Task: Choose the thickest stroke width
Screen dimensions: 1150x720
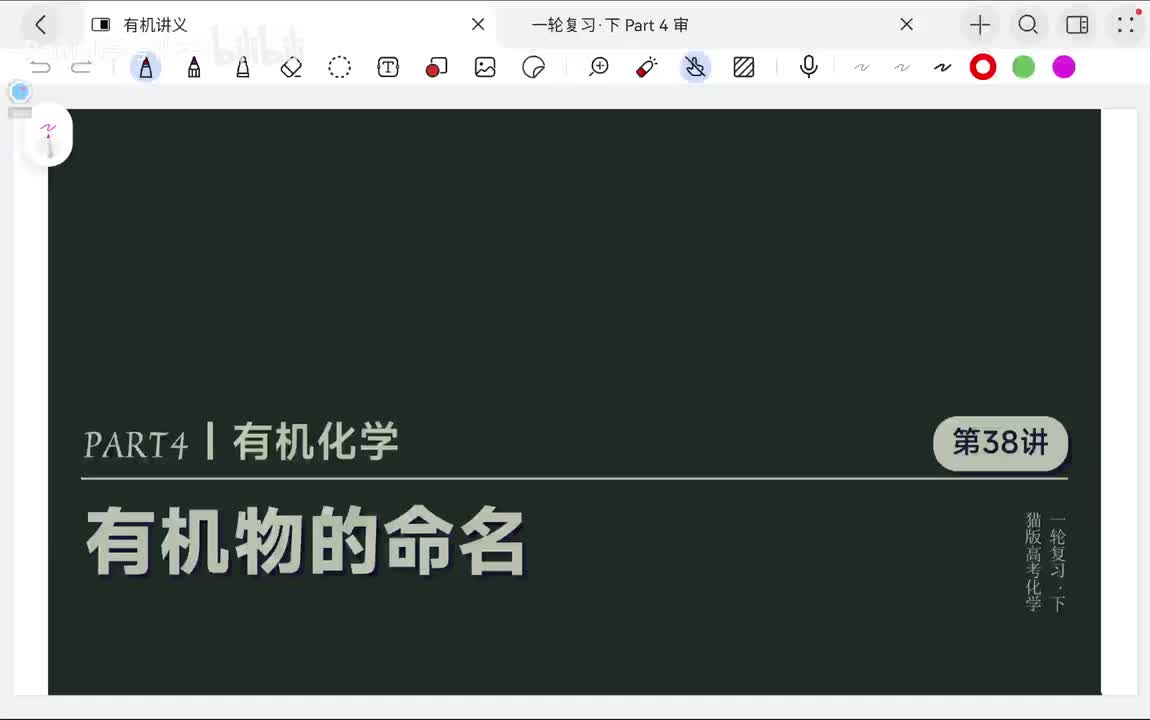Action: (x=942, y=67)
